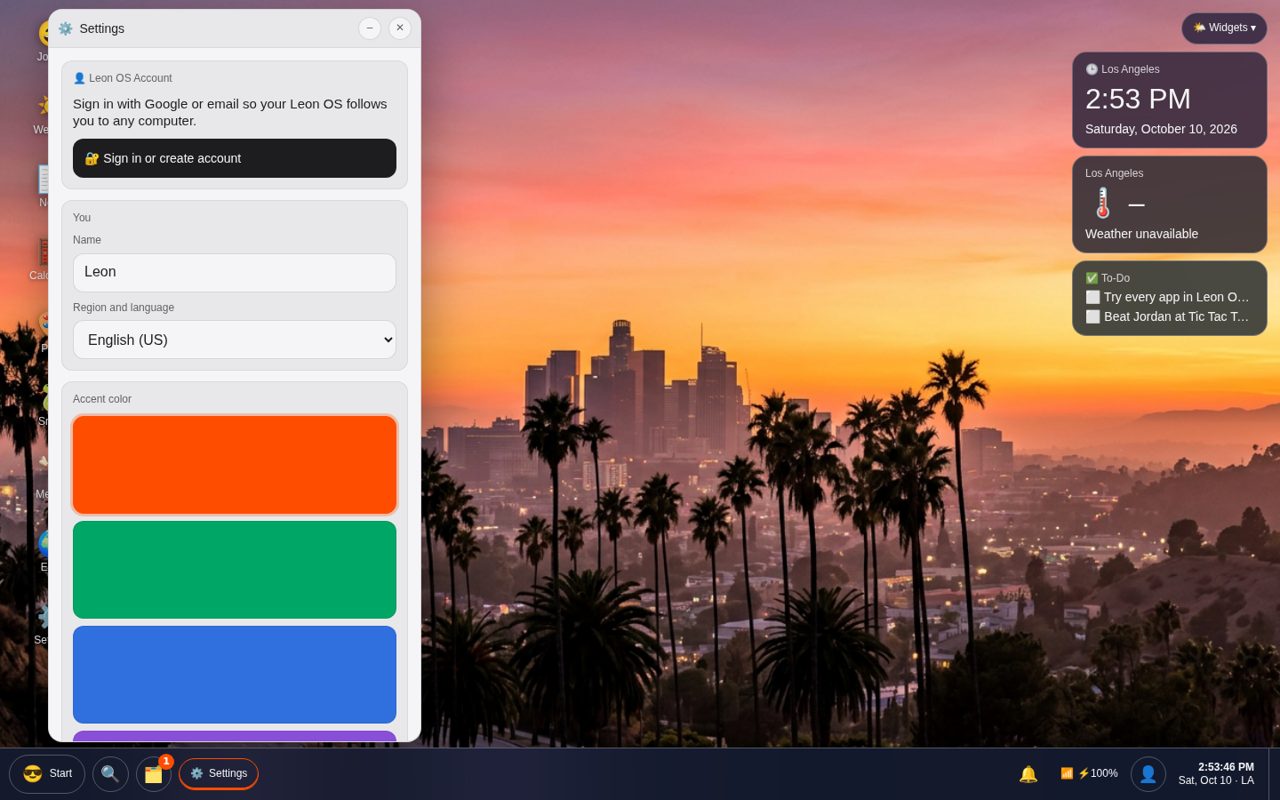The image size is (1280, 800).
Task: Open the search magnifier in the taskbar
Action: (110, 774)
